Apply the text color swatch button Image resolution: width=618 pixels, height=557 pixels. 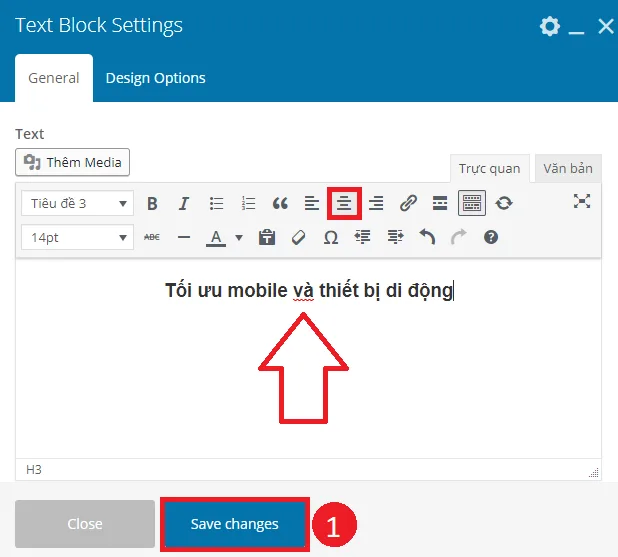coord(216,237)
